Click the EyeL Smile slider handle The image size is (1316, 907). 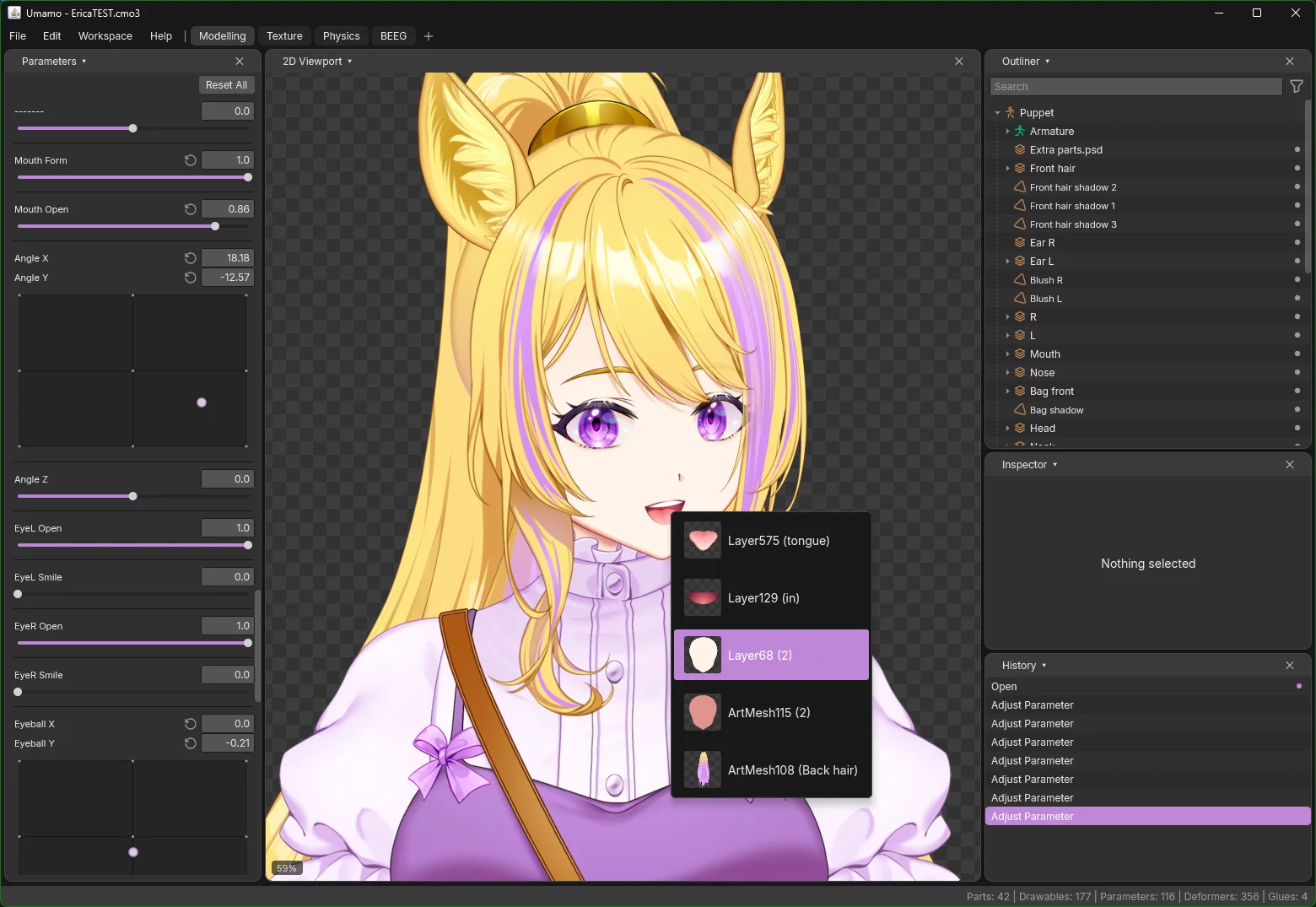[x=18, y=594]
